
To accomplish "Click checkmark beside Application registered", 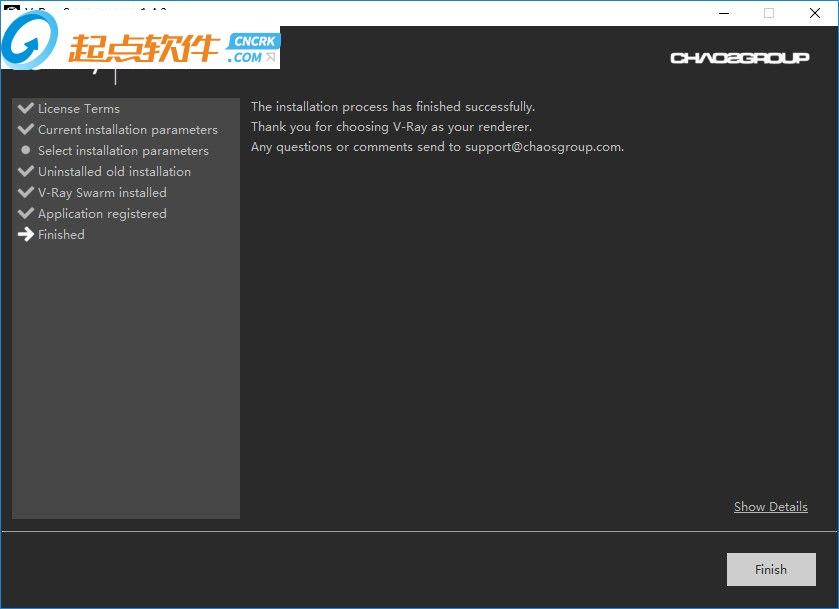I will pos(26,213).
